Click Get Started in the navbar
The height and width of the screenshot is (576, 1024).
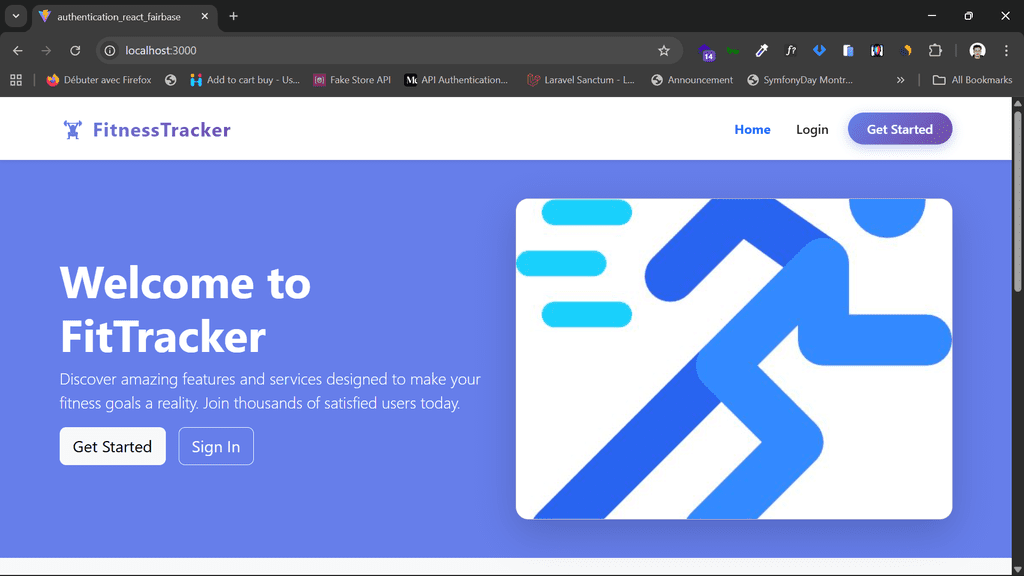899,129
